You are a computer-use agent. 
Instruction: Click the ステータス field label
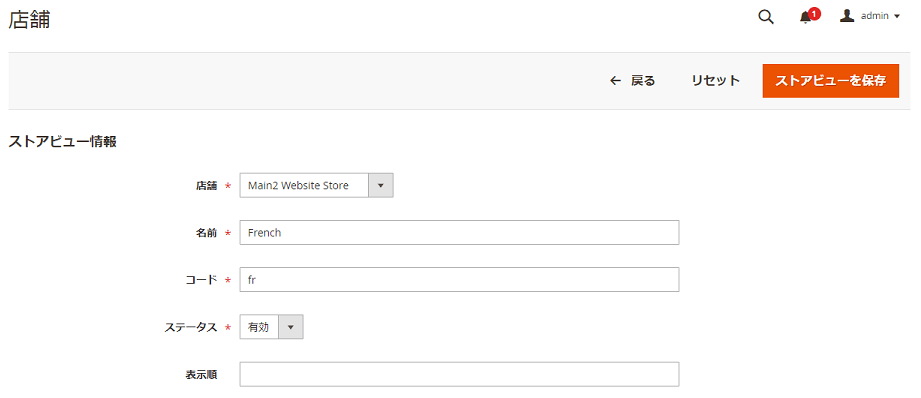[191, 328]
